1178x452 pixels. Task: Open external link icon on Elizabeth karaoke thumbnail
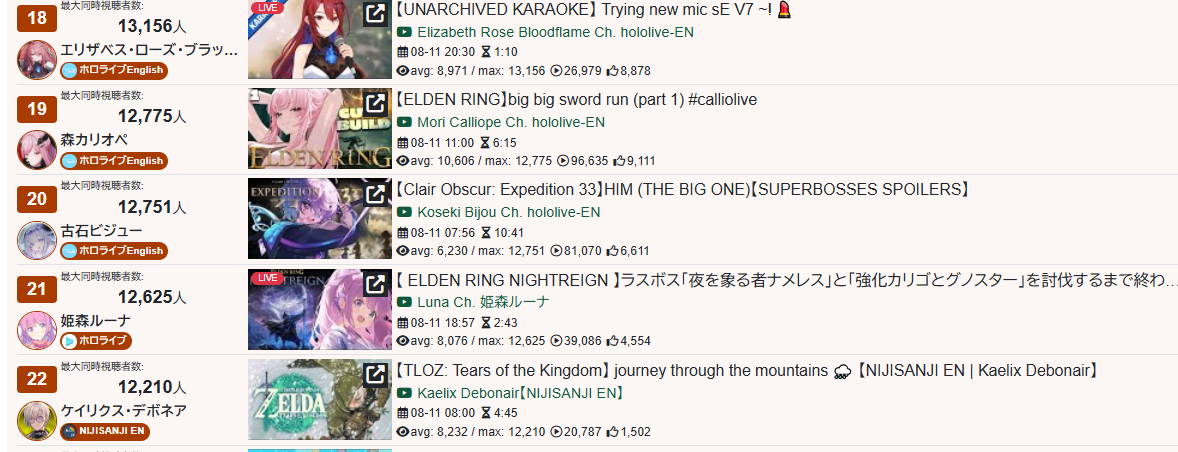pyautogui.click(x=376, y=14)
